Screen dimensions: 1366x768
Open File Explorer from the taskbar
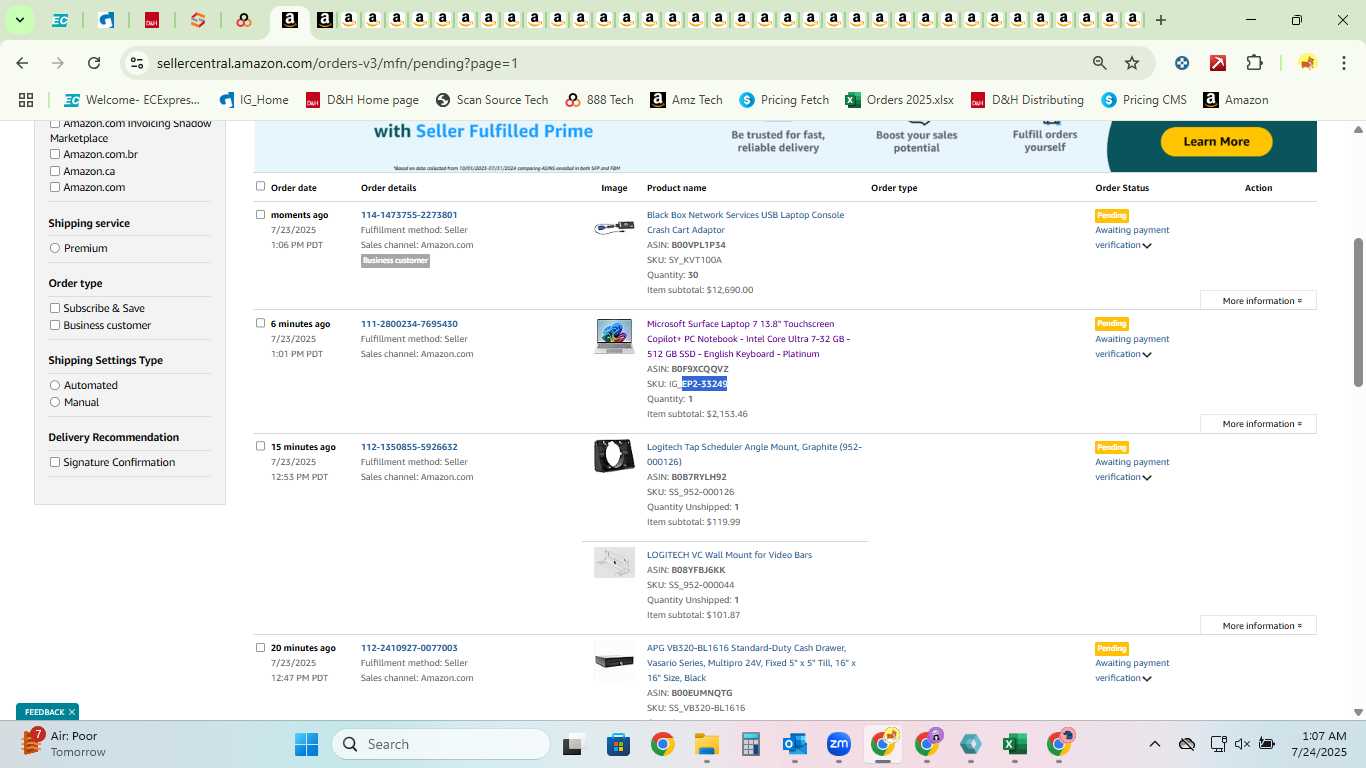tap(707, 744)
